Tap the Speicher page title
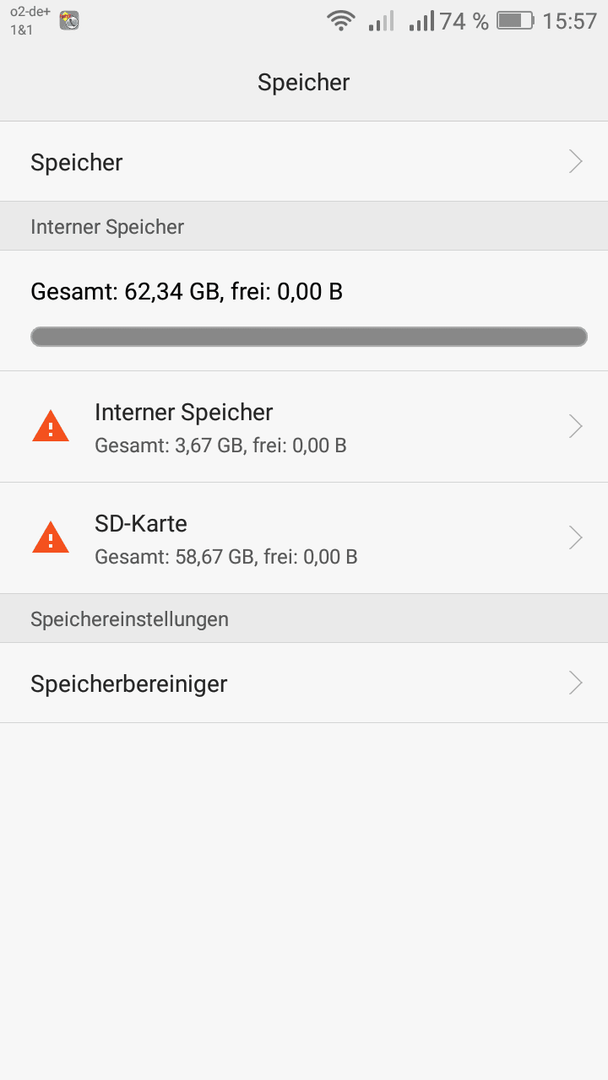Screen dimensions: 608x1080 304,83
